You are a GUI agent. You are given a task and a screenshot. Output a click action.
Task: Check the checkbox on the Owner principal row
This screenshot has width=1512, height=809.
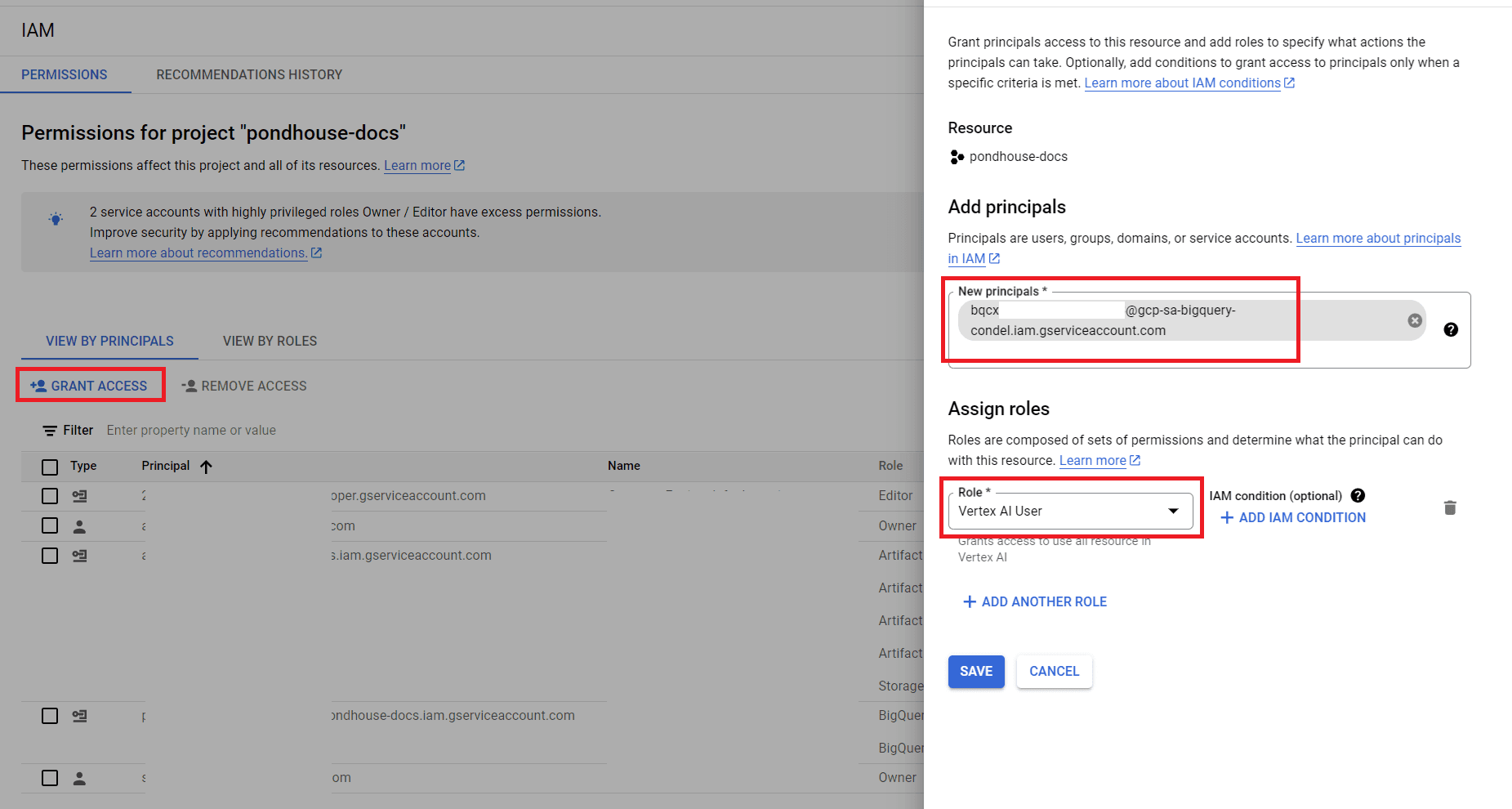(49, 525)
